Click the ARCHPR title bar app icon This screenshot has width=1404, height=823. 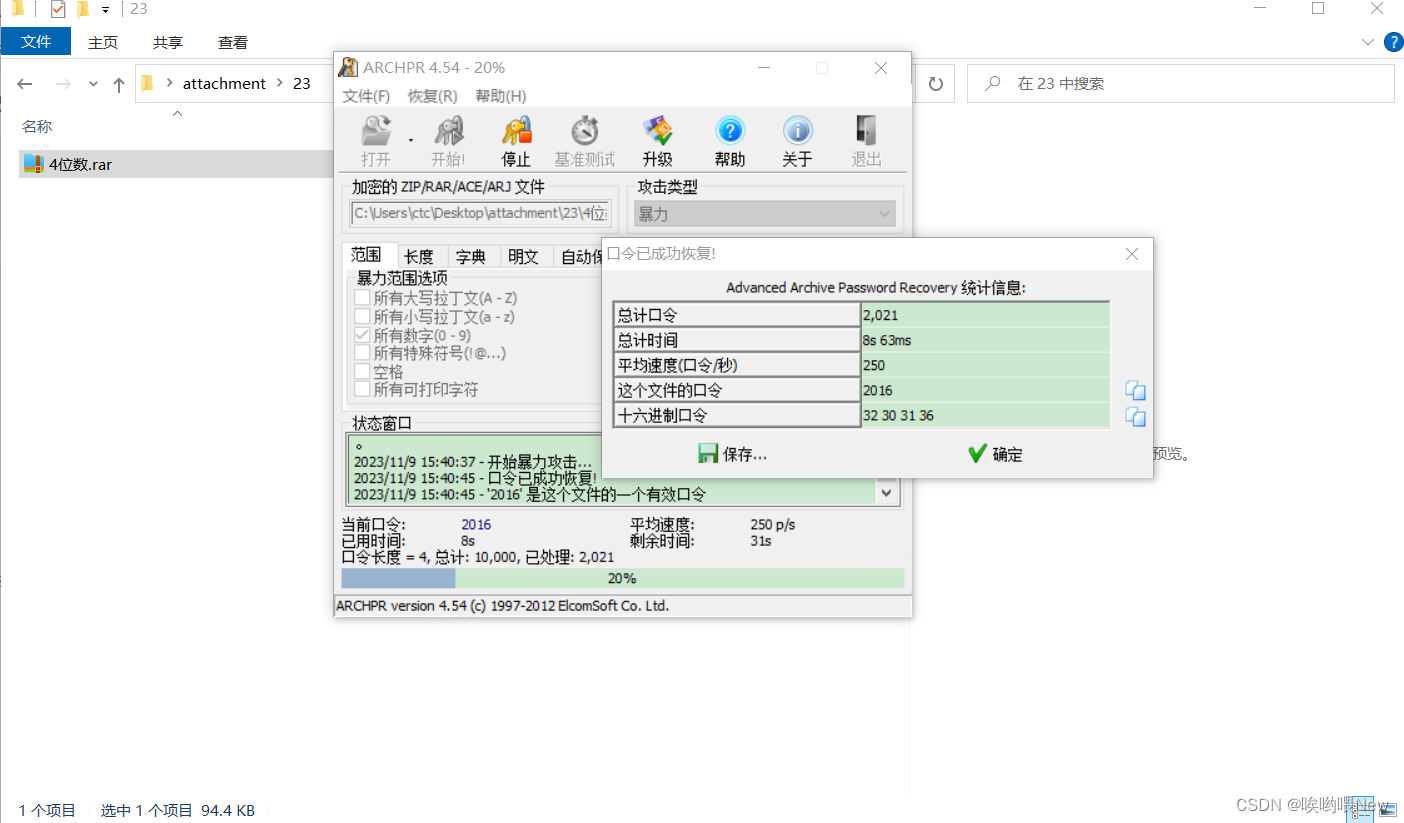tap(348, 68)
